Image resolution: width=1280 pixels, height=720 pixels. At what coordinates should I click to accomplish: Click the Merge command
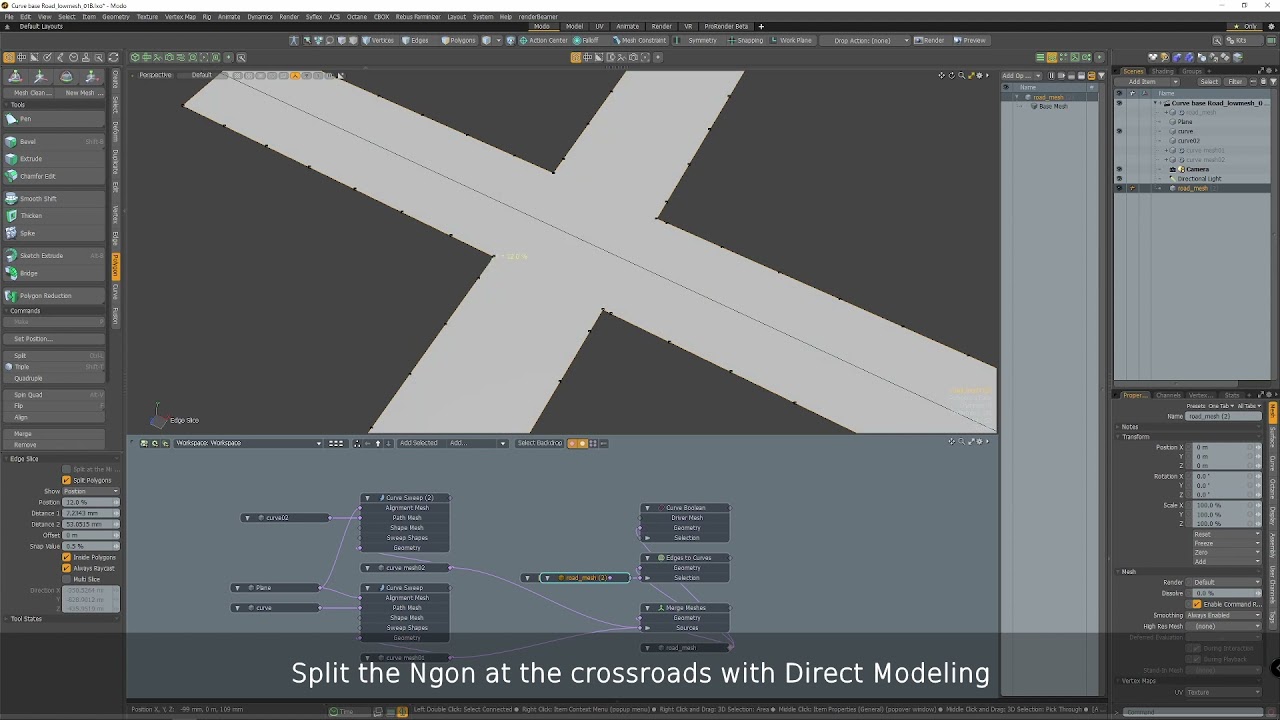(x=55, y=434)
